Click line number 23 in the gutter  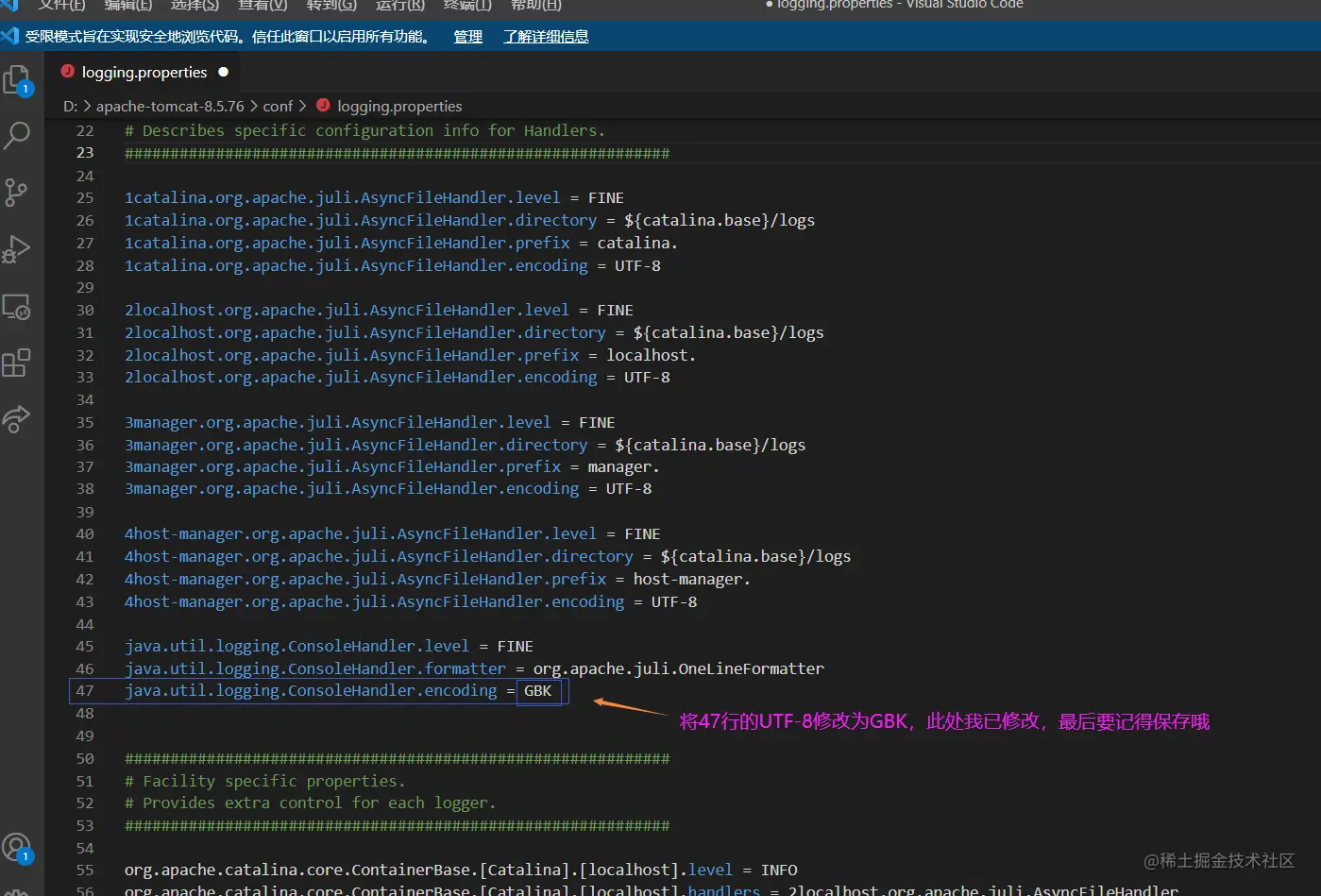coord(85,153)
